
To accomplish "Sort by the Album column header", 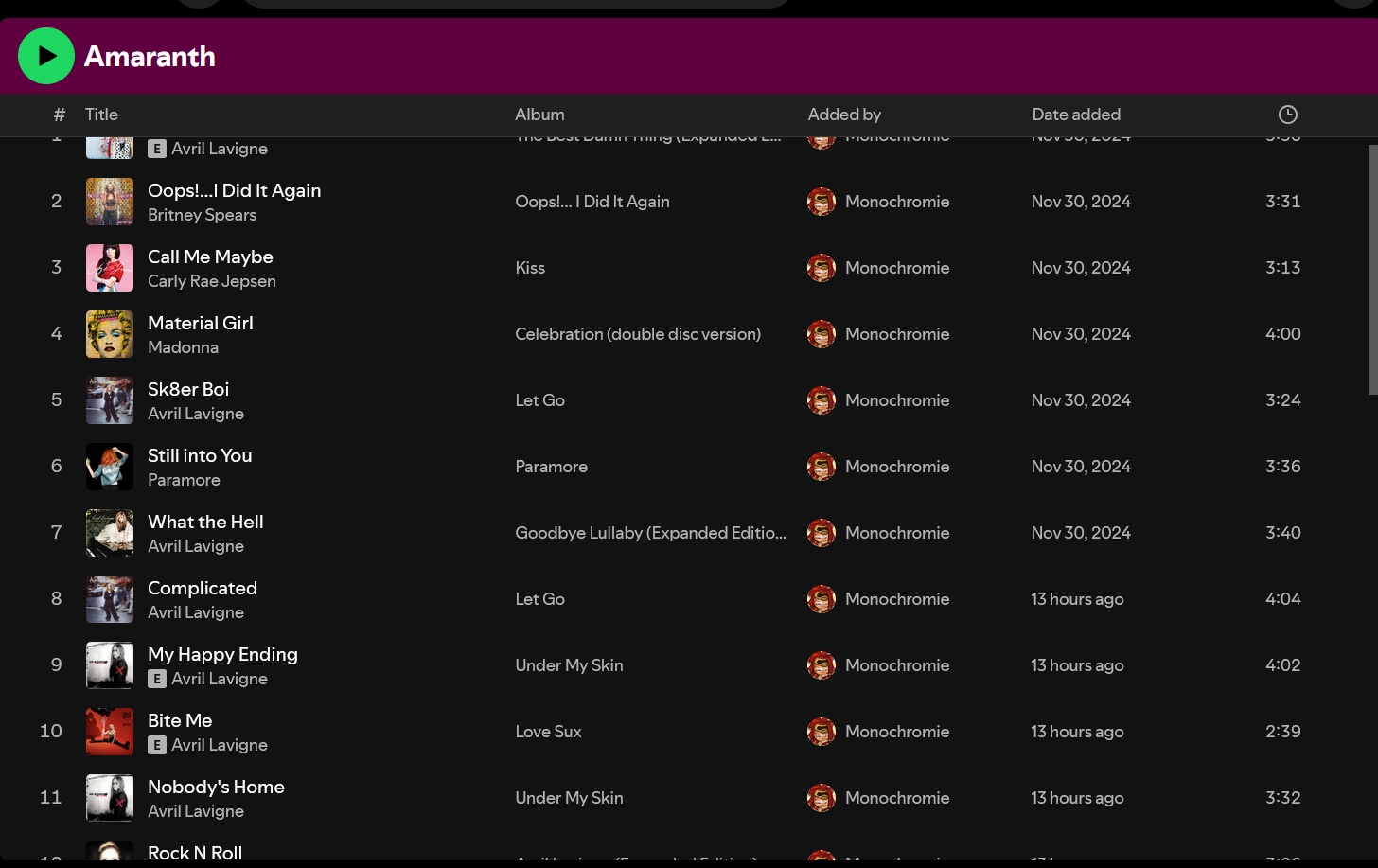I will 539,115.
